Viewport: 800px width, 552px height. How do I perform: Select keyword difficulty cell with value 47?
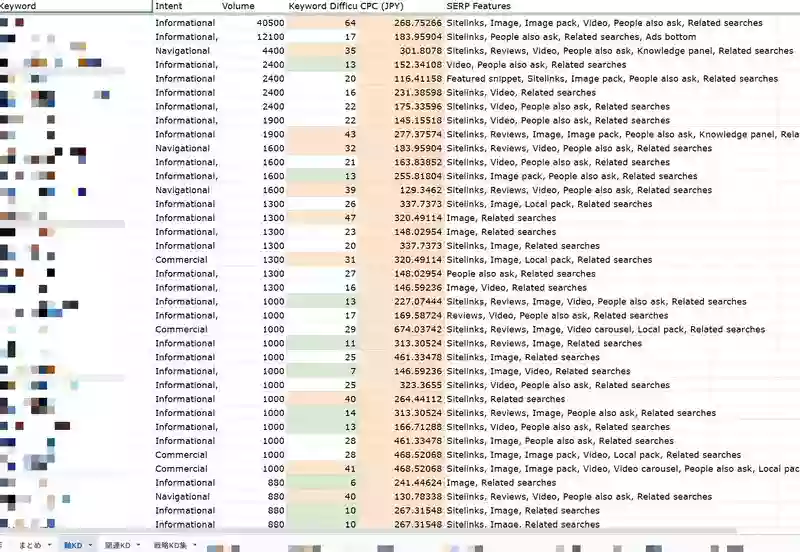pyautogui.click(x=322, y=218)
